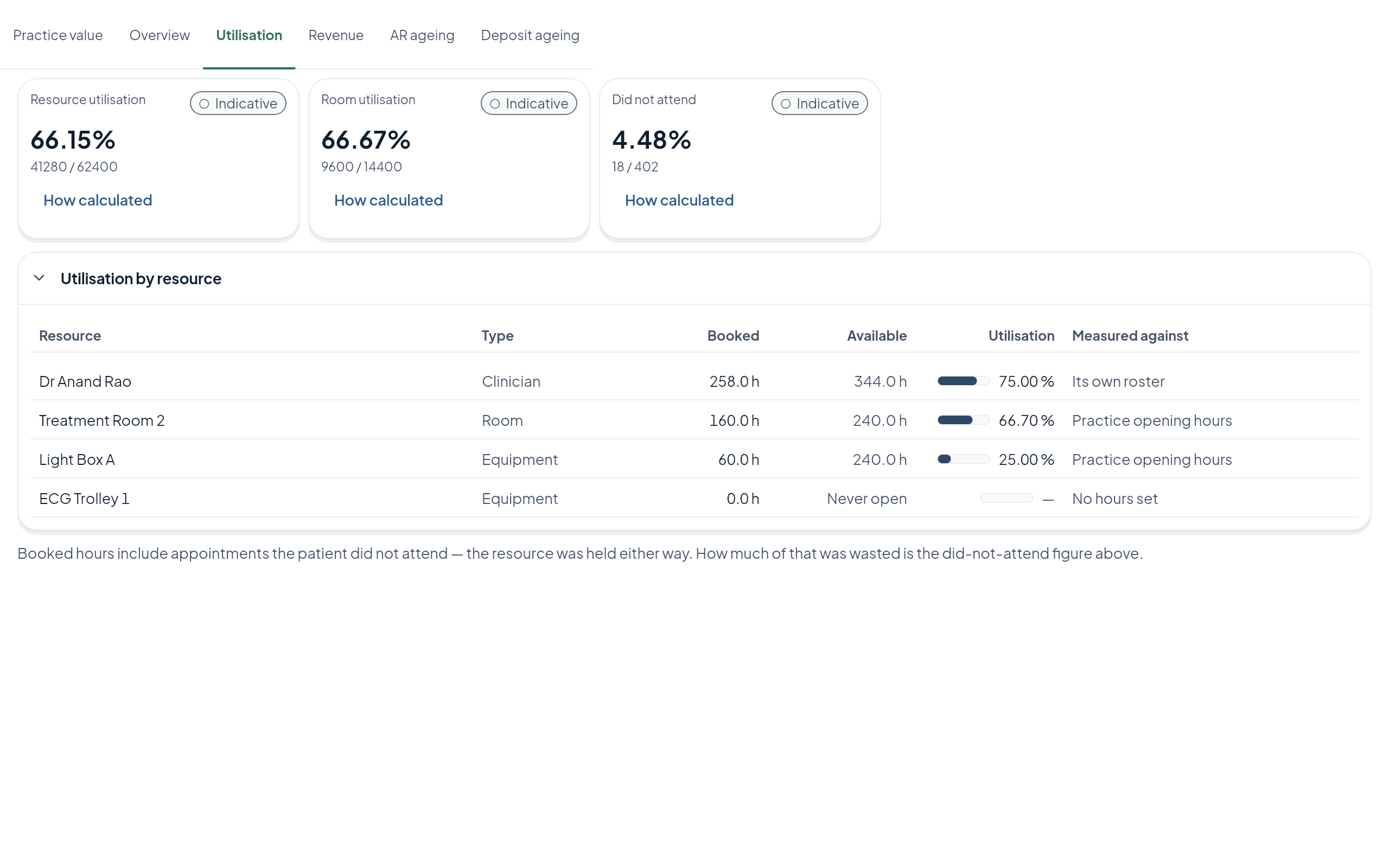
Task: Click Indicative badge on Did not attend card
Action: pos(820,103)
